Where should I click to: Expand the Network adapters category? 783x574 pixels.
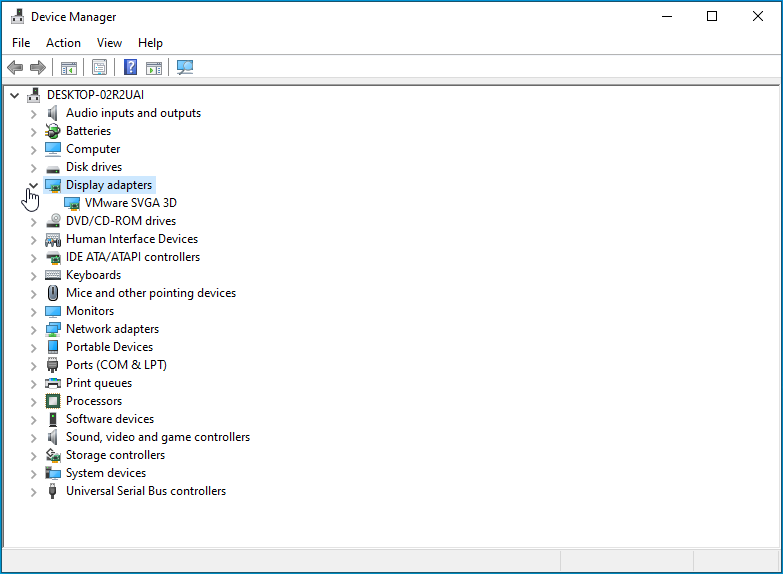tap(33, 329)
